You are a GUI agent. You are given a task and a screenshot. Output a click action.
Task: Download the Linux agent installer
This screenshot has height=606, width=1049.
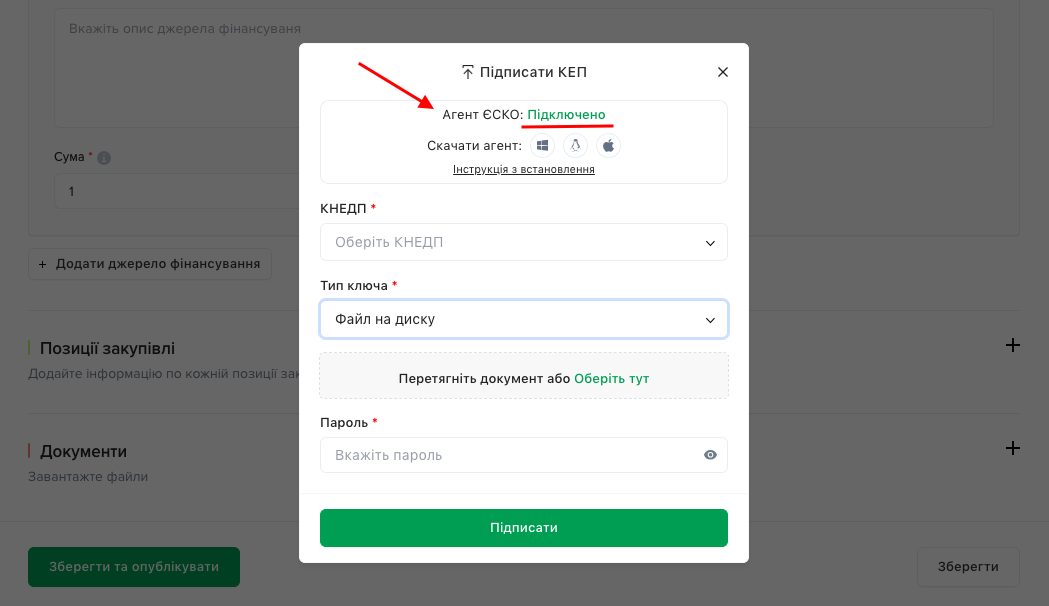[x=575, y=145]
